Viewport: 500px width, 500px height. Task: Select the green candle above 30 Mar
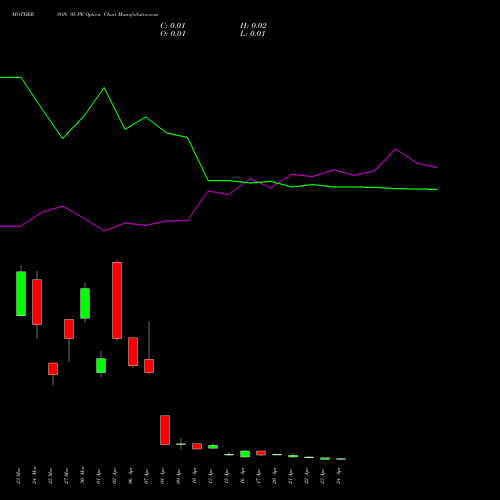85,303
